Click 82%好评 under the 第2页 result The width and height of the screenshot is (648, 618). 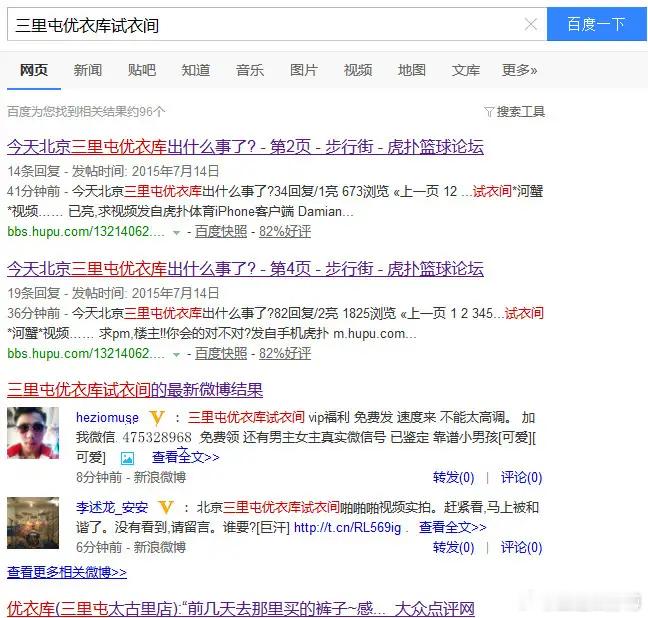285,231
